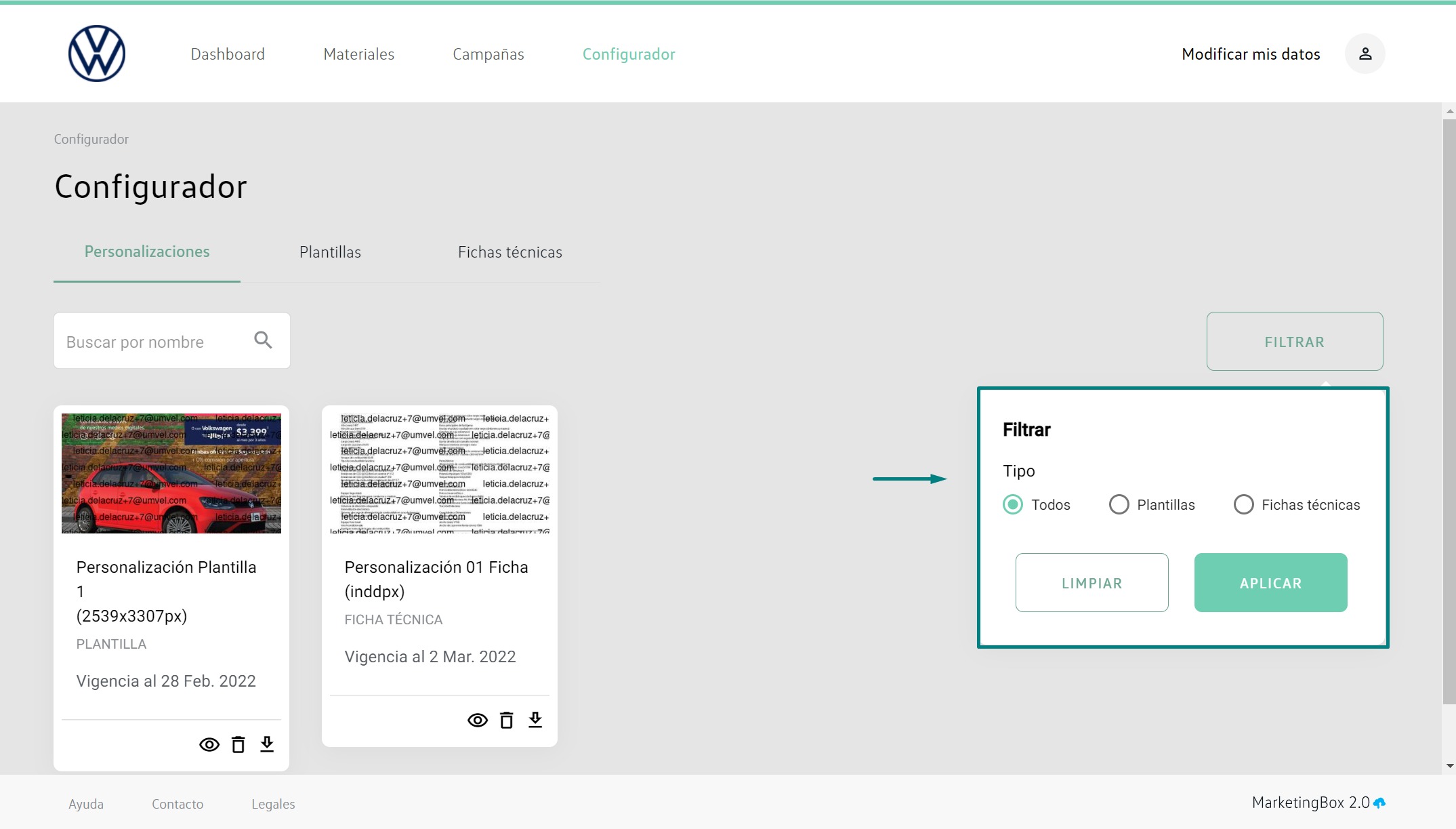Select the Plantillas radio option
1456x829 pixels.
click(1119, 504)
